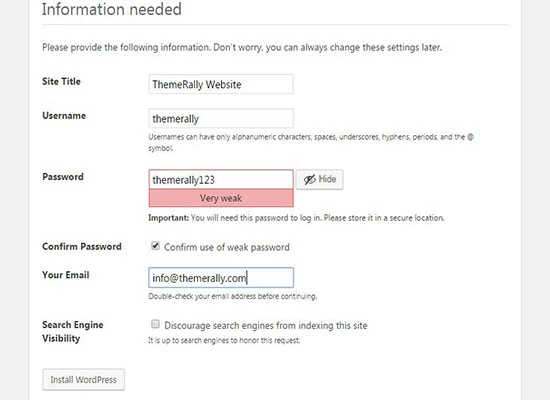Uncheck the confirm weak password checkbox
Viewport: 550px width, 400px height.
(155, 246)
